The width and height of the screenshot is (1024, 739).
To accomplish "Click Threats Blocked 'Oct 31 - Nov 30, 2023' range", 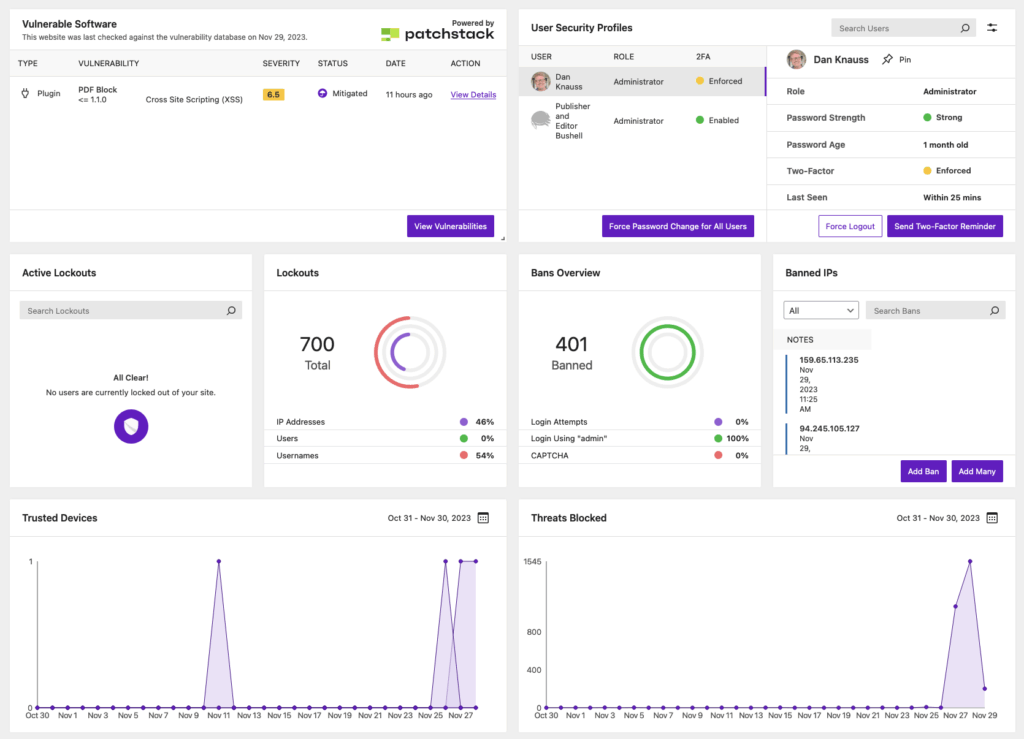I will pos(938,518).
